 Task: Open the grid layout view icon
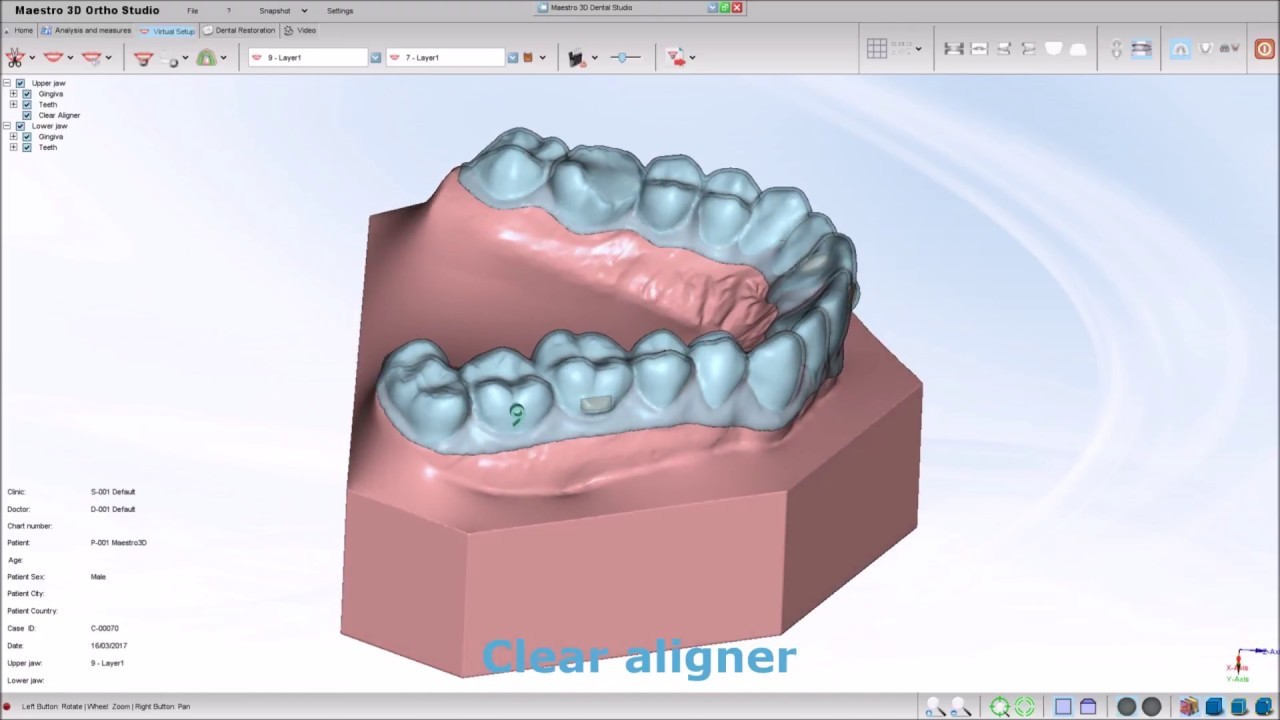click(x=877, y=48)
